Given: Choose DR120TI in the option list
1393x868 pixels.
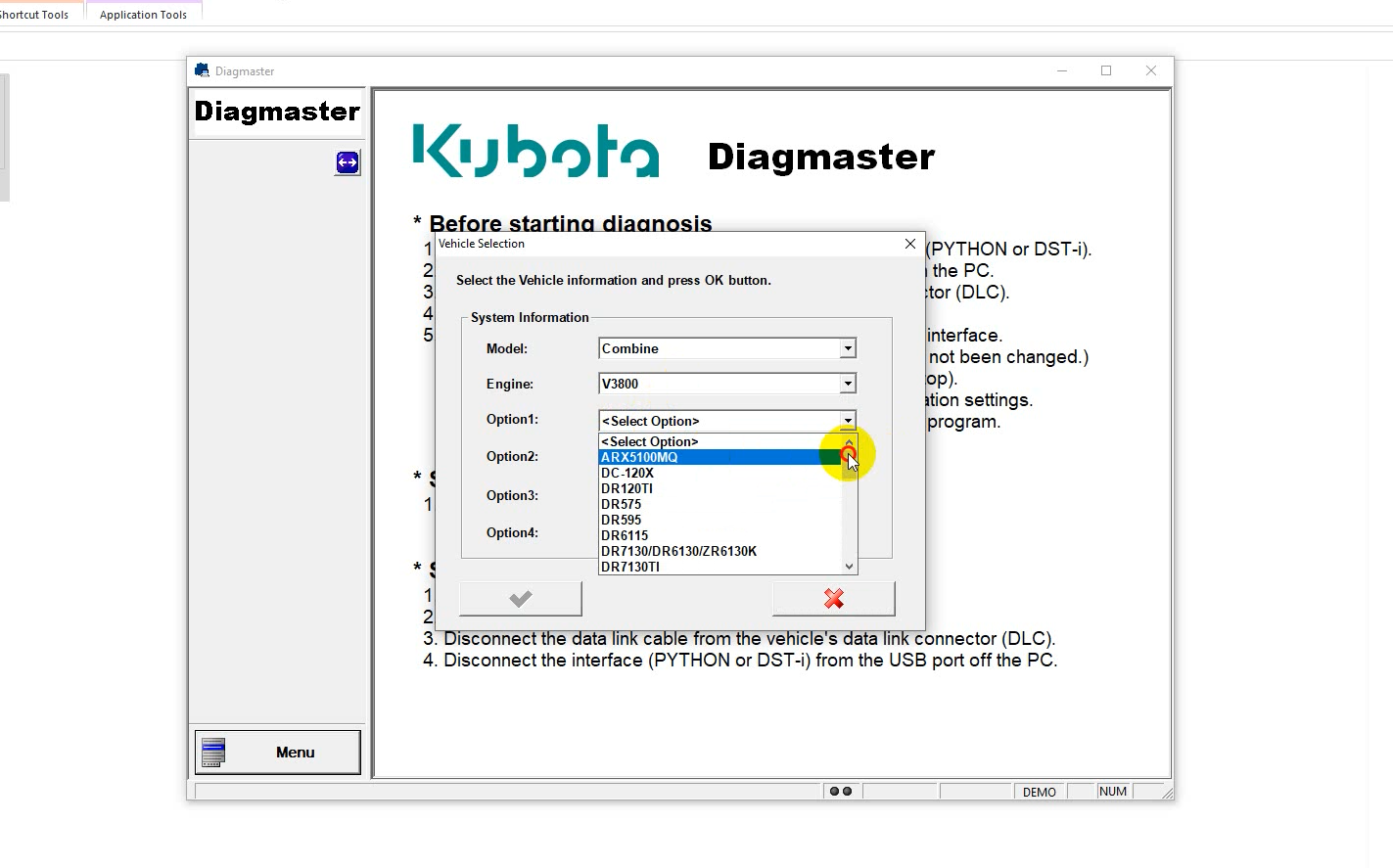Looking at the screenshot, I should [x=720, y=488].
